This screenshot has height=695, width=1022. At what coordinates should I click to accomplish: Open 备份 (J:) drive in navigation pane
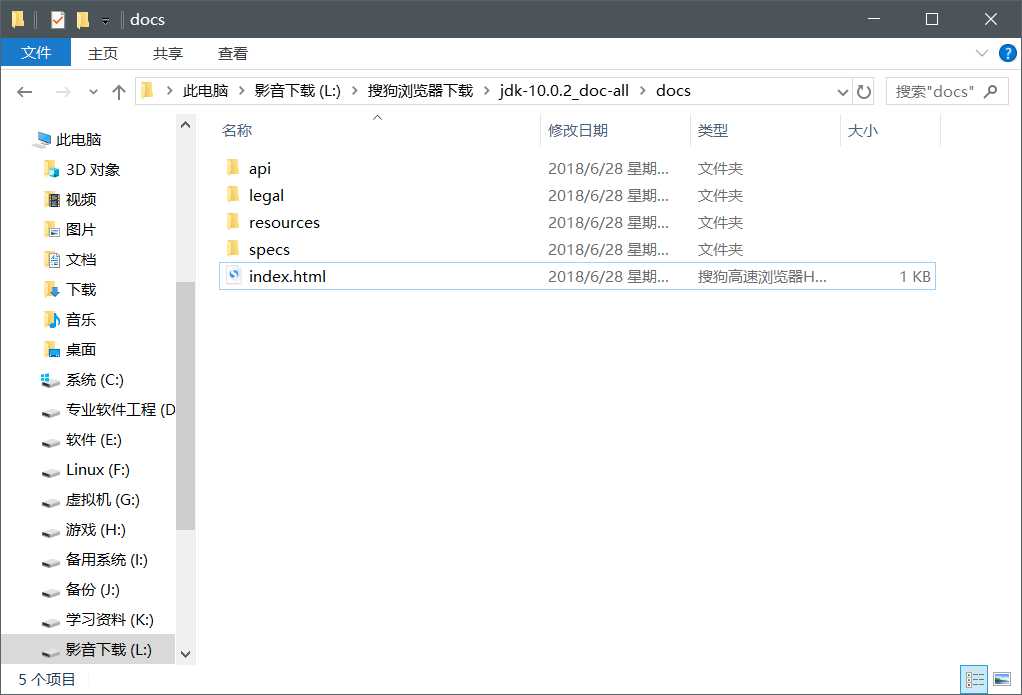pyautogui.click(x=93, y=589)
